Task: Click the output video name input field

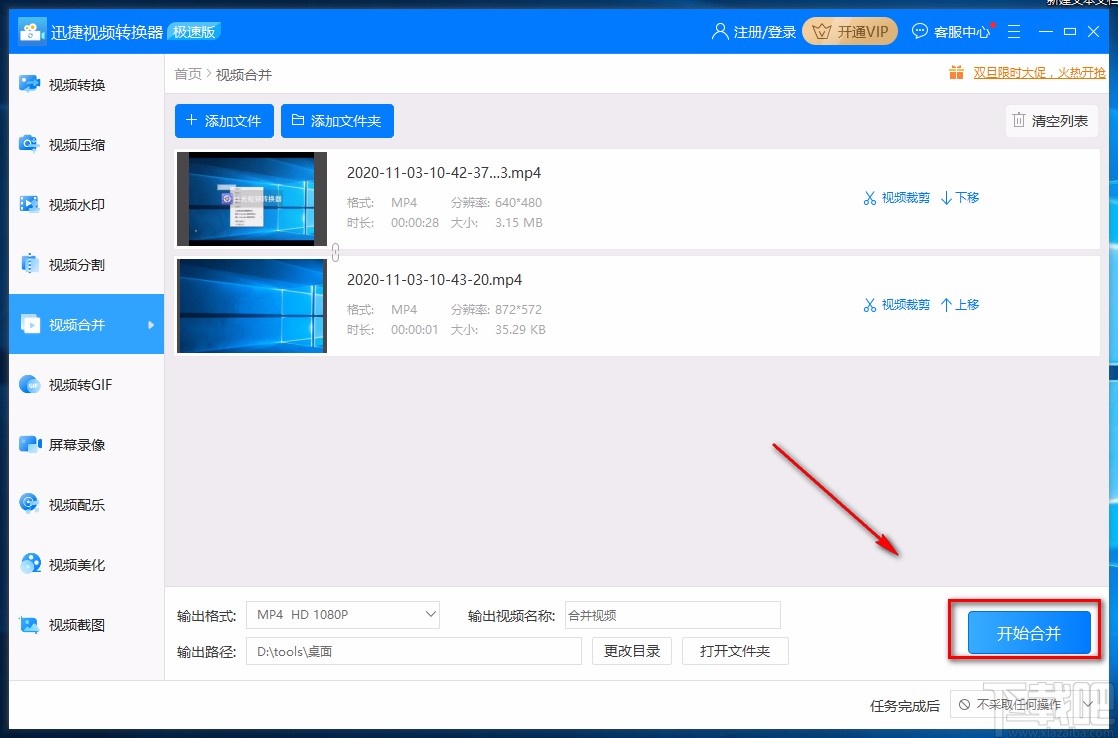Action: (672, 614)
